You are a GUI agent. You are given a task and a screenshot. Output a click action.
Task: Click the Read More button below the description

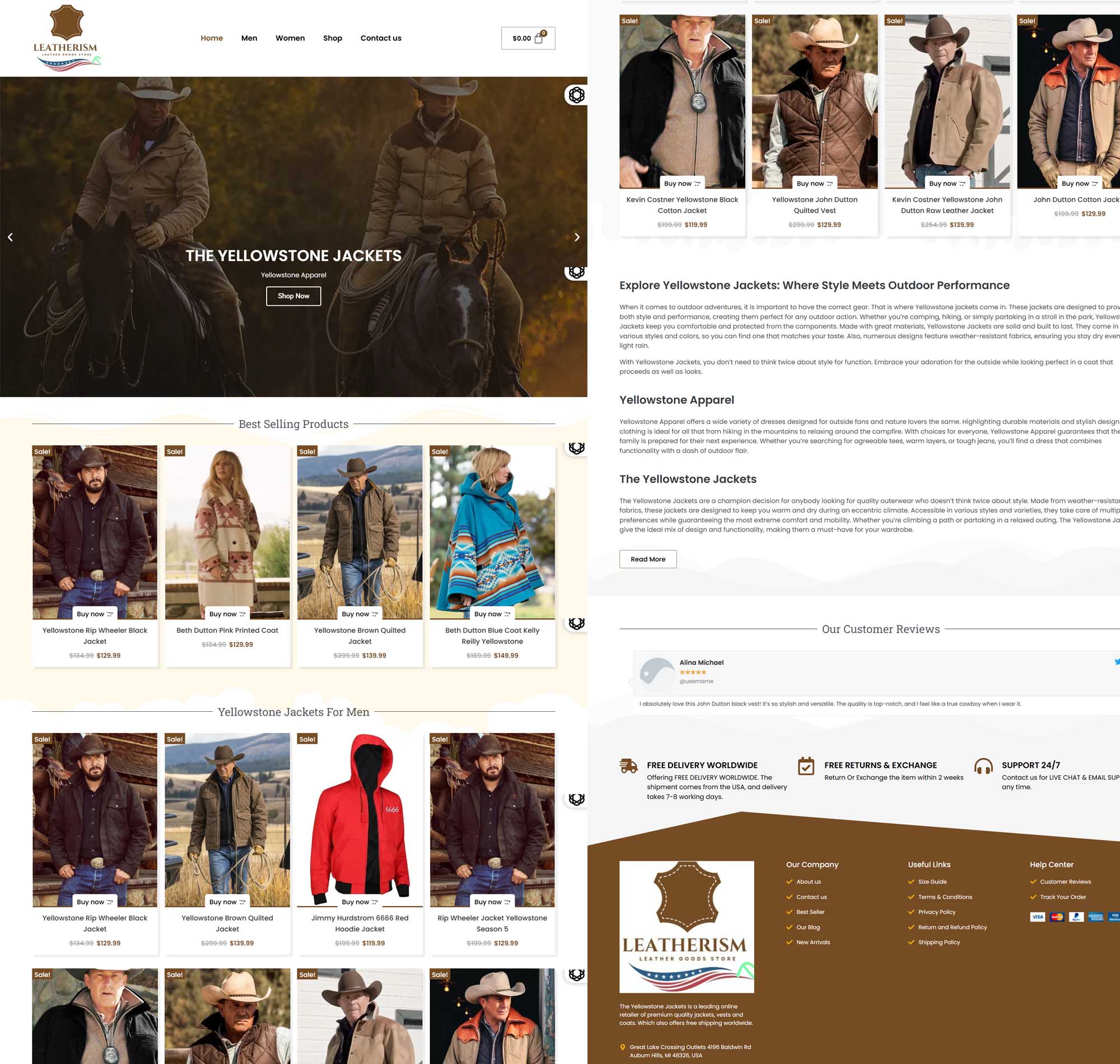tap(647, 559)
